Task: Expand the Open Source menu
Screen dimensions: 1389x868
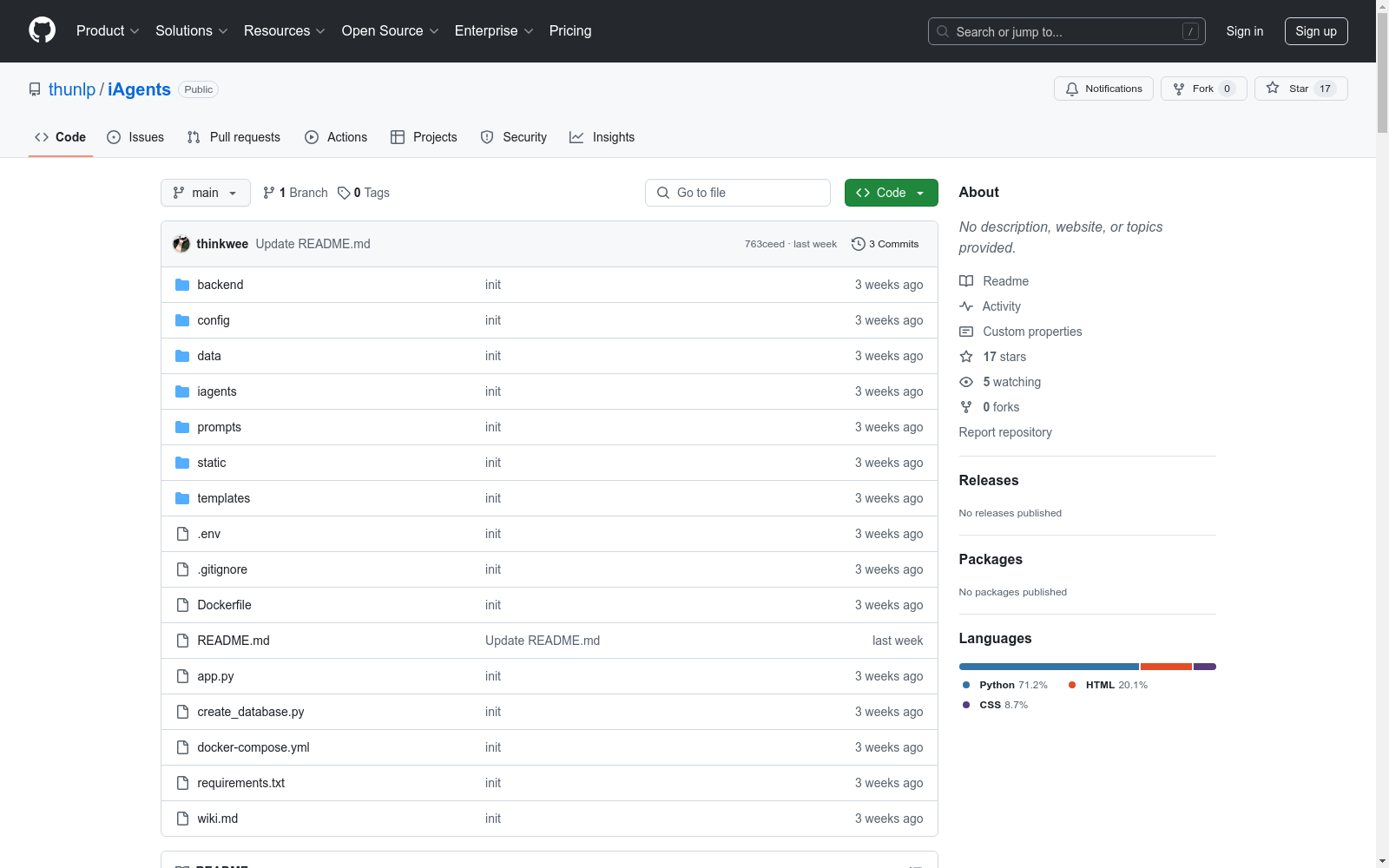Action: click(x=391, y=31)
